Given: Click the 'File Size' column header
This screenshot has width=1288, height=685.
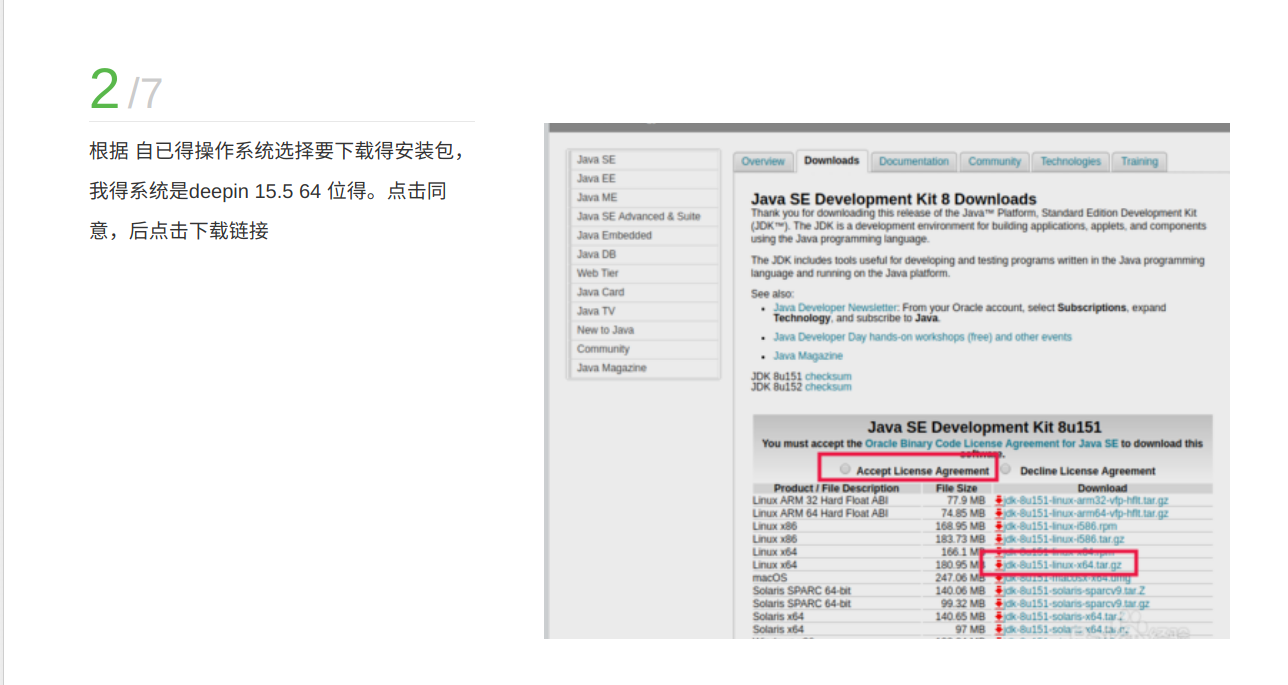Looking at the screenshot, I should 956,489.
